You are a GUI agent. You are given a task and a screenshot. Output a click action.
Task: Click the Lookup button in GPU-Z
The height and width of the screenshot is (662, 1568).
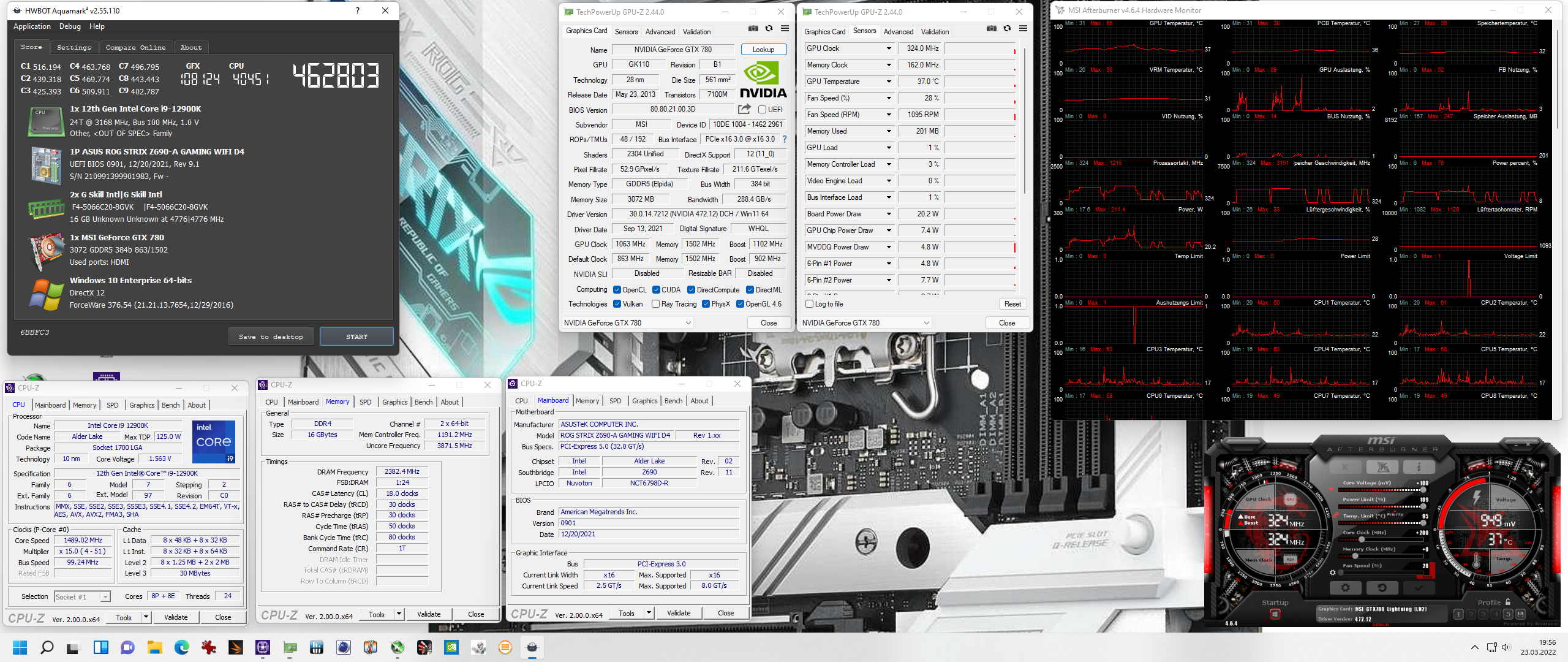click(763, 50)
